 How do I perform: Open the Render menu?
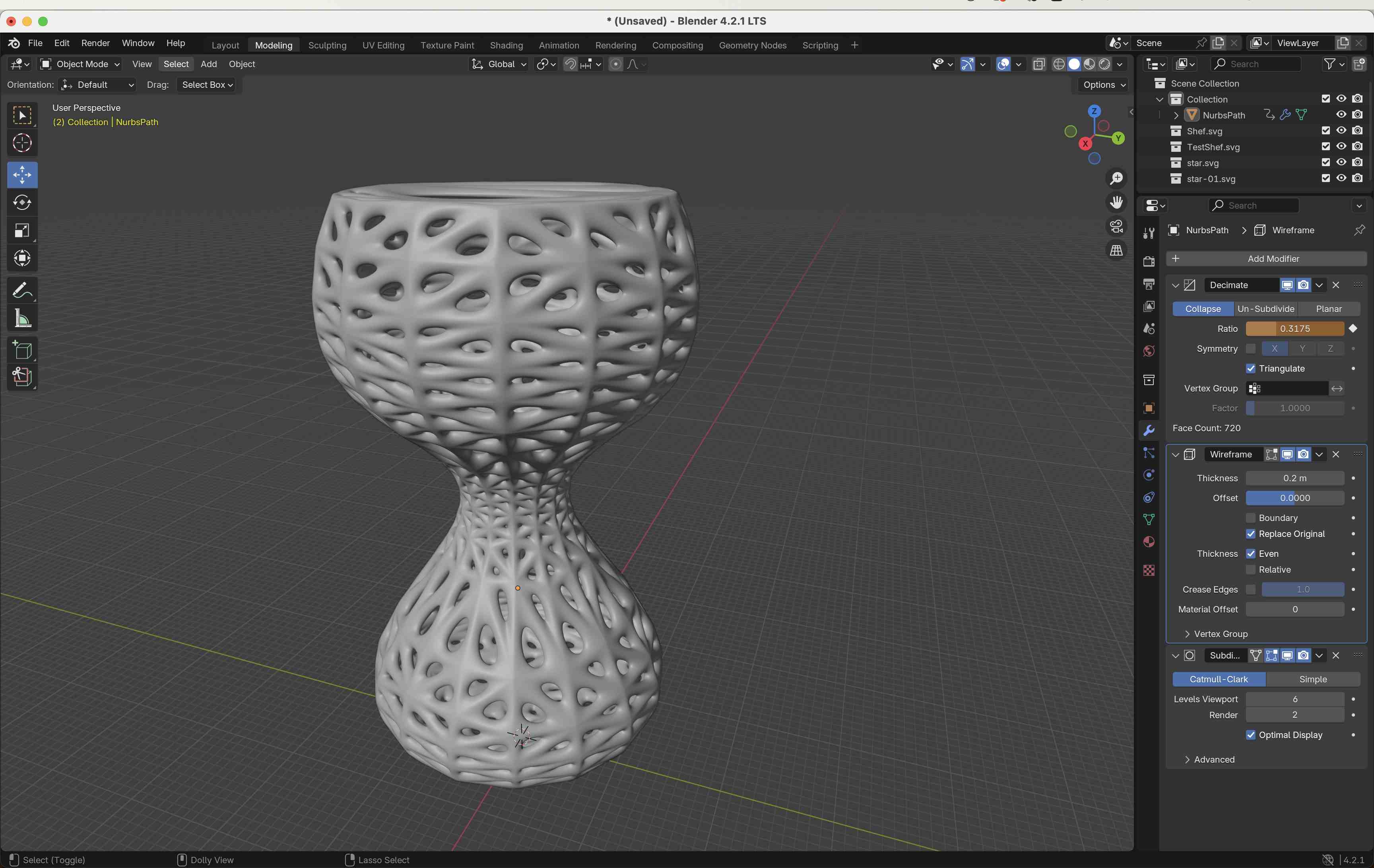95,43
